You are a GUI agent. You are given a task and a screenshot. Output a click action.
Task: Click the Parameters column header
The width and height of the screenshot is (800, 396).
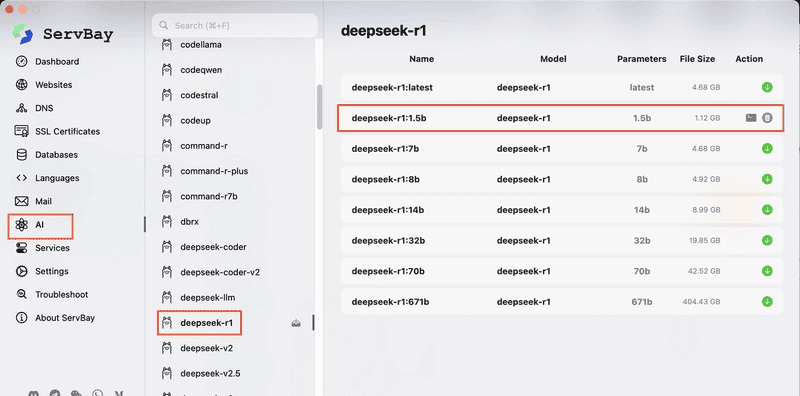641,59
